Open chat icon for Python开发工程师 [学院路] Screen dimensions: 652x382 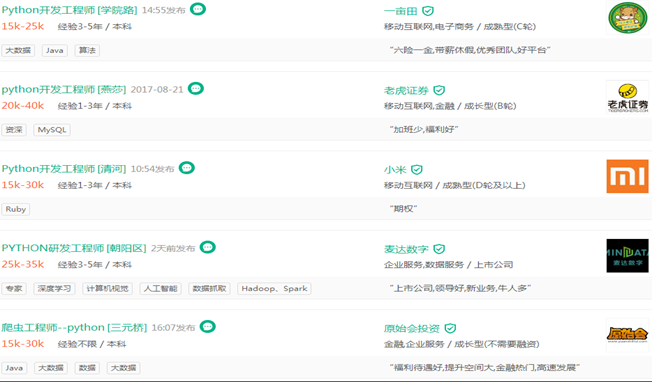point(198,9)
